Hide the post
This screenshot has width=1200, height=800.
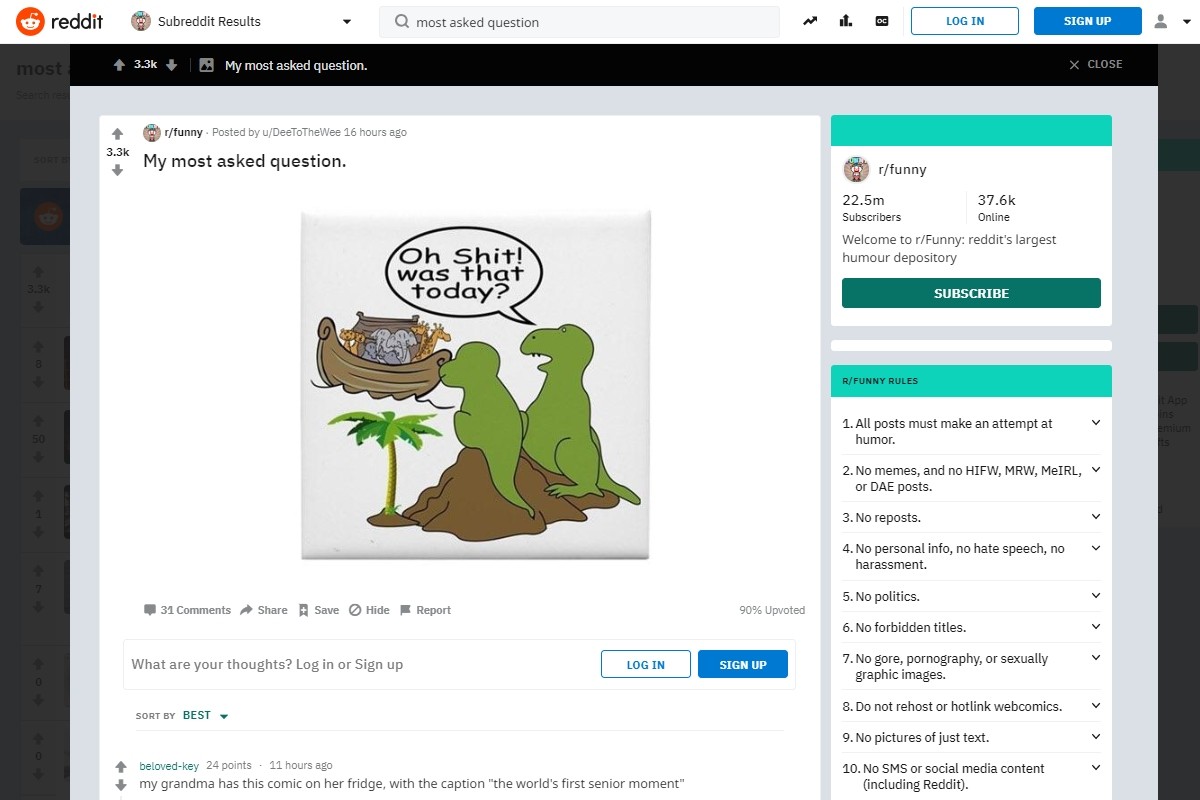point(369,610)
